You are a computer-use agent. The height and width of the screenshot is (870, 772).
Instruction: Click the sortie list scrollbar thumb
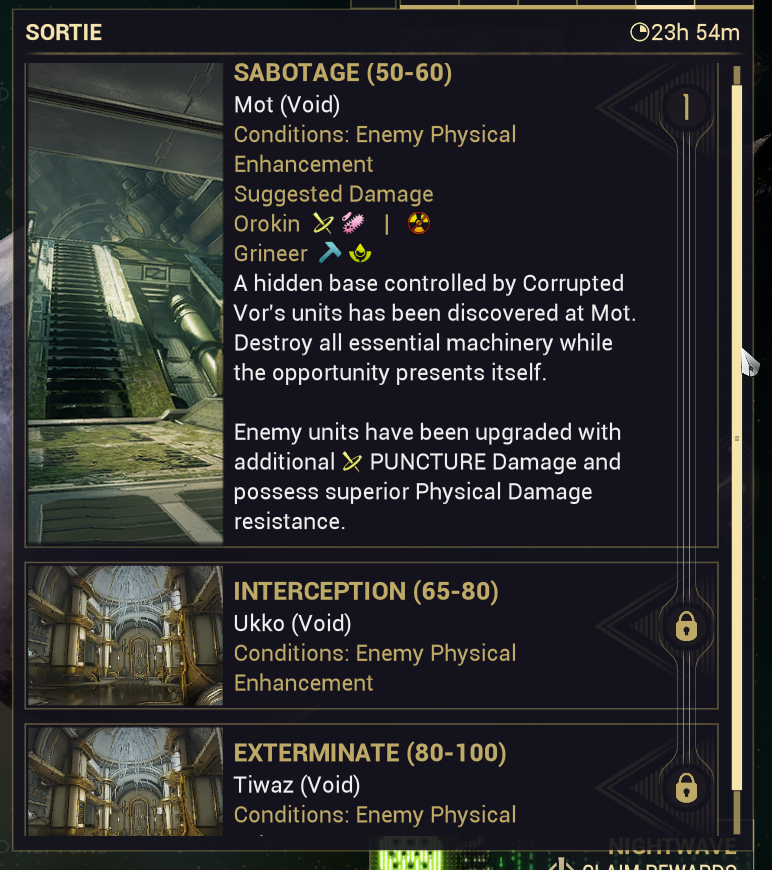(x=737, y=435)
